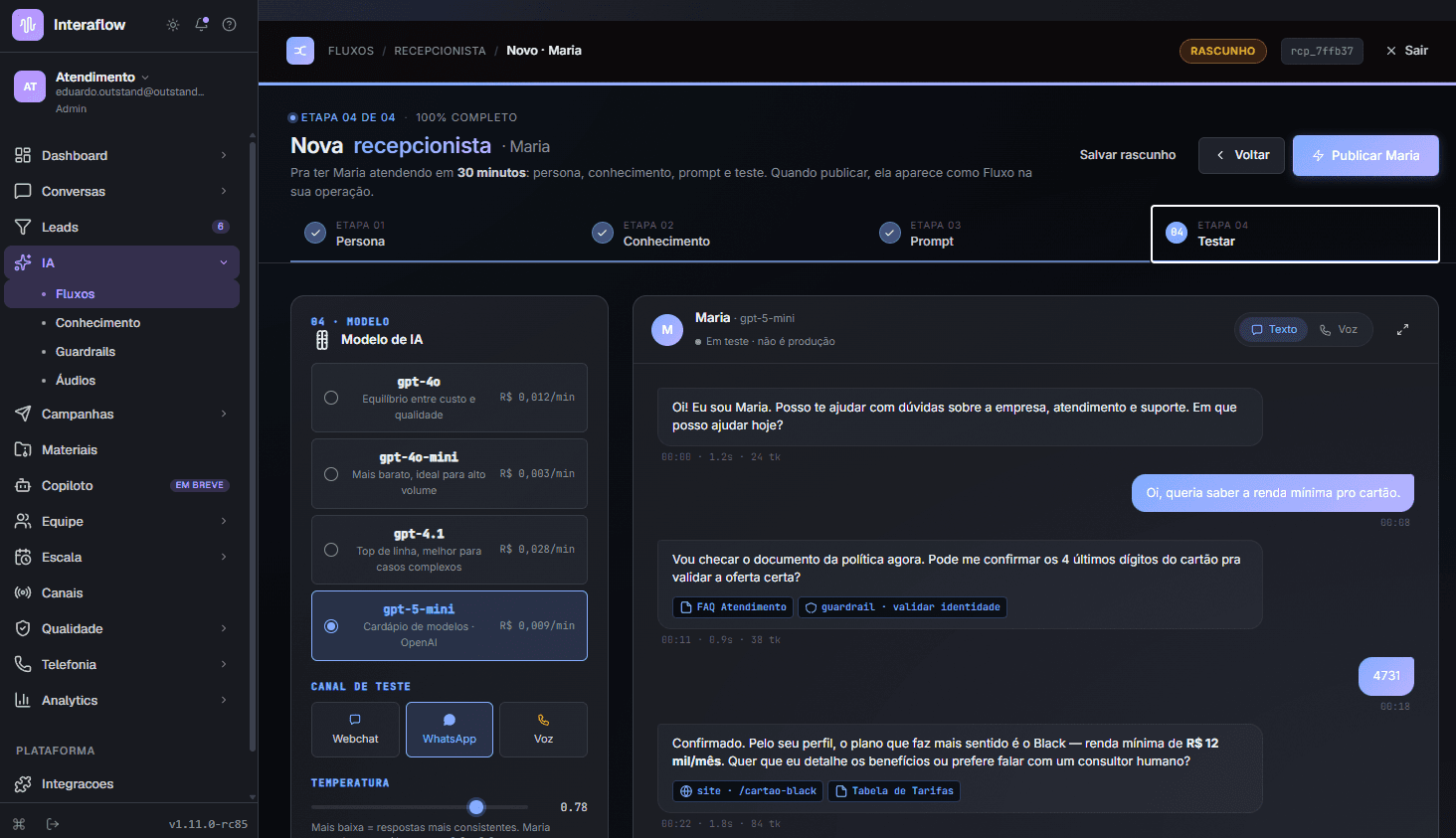Viewport: 1456px width, 838px height.
Task: Expand the Dashboard submenu chevron
Action: pos(224,155)
